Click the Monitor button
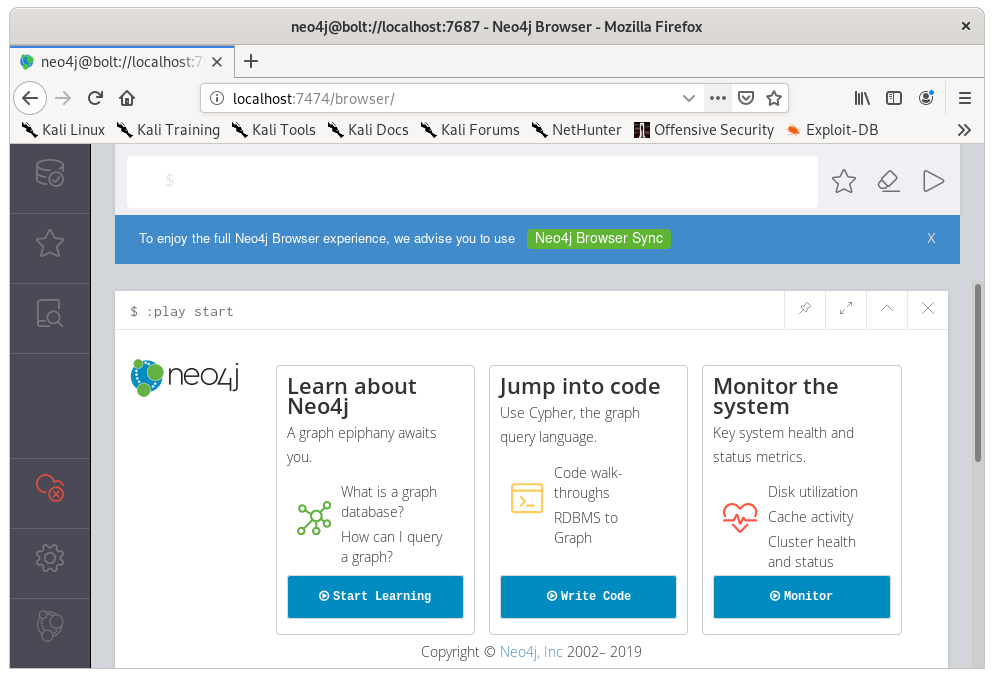Image resolution: width=994 pixels, height=678 pixels. point(801,596)
